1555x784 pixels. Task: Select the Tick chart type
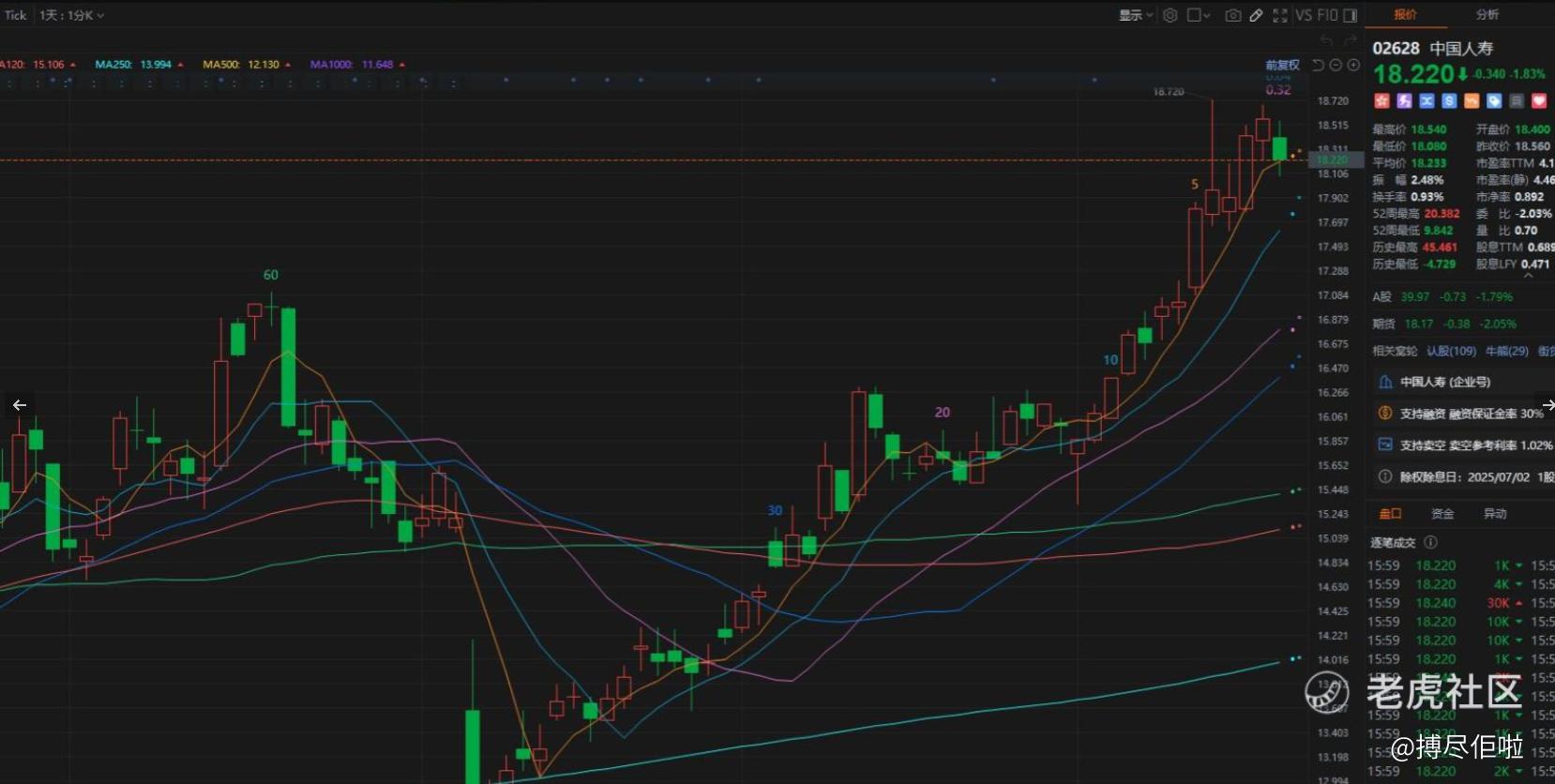[x=16, y=15]
